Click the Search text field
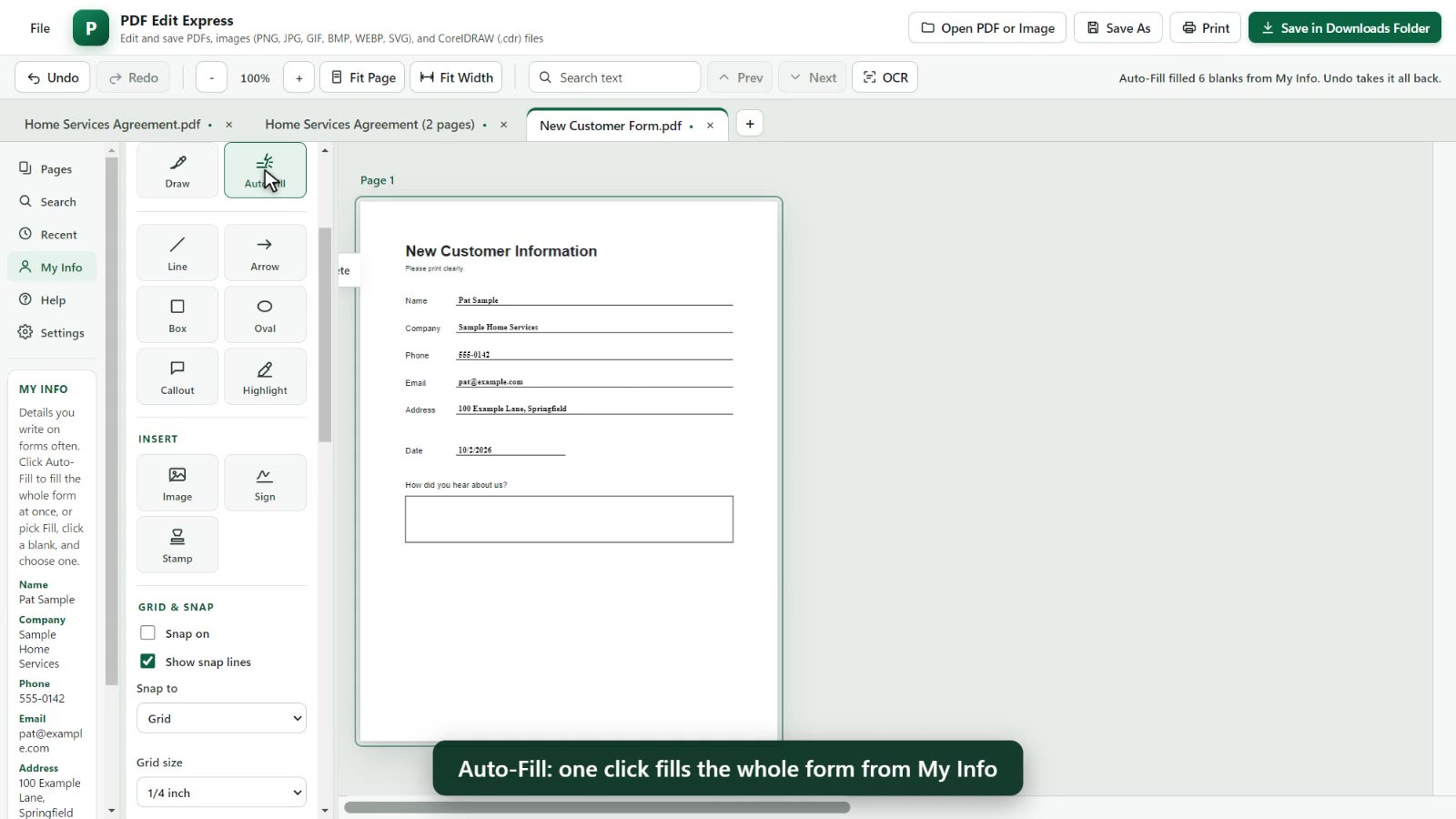 click(614, 77)
